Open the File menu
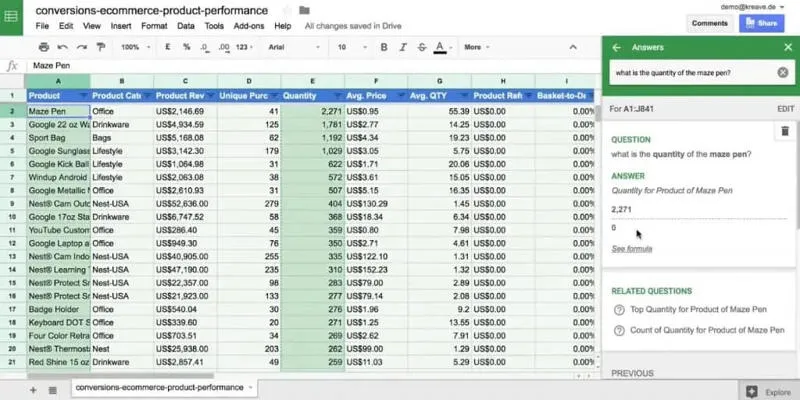The width and height of the screenshot is (800, 400). tap(42, 26)
